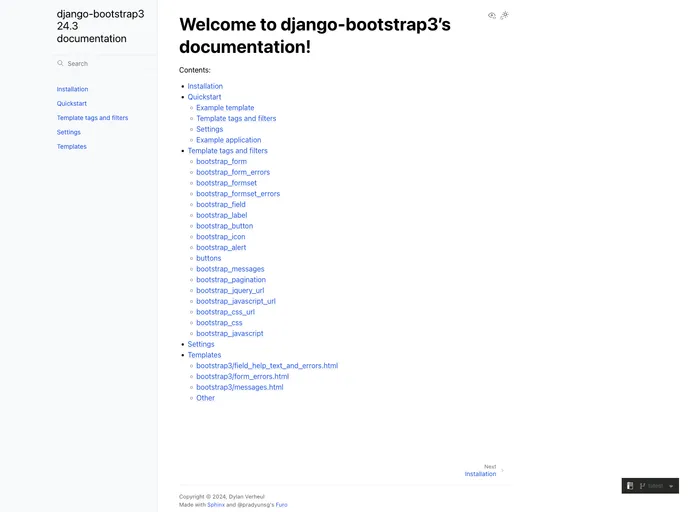The height and width of the screenshot is (512, 688).
Task: Click the Contents: label text
Action: (195, 70)
